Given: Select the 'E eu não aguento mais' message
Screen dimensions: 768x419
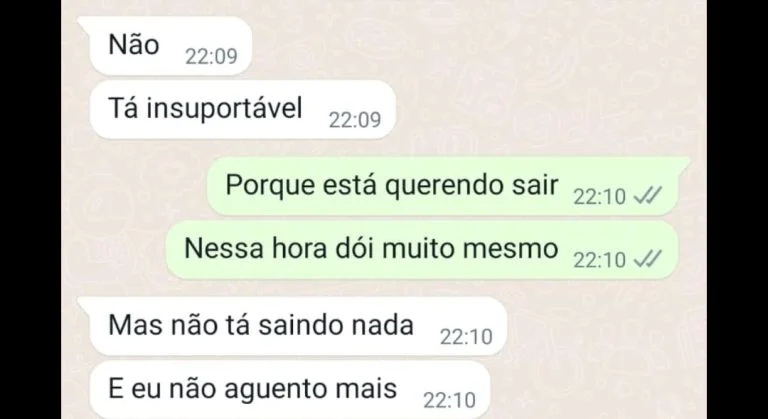Looking at the screenshot, I should tap(290, 390).
